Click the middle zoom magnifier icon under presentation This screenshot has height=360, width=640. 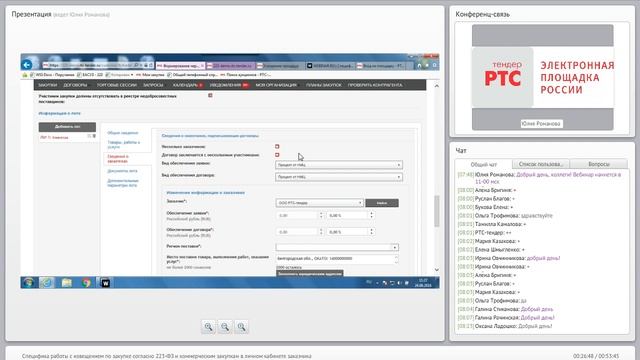pyautogui.click(x=225, y=327)
